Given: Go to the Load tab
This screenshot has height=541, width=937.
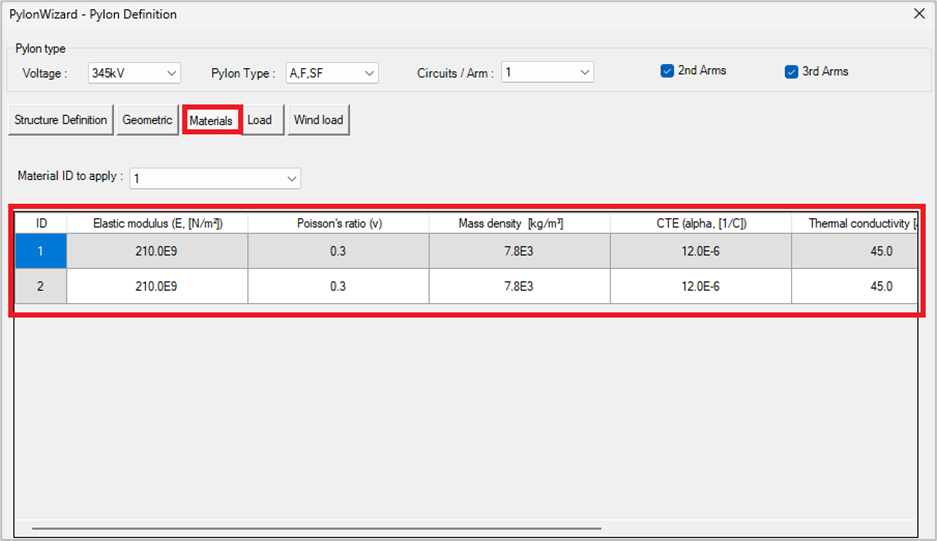Looking at the screenshot, I should pyautogui.click(x=260, y=120).
